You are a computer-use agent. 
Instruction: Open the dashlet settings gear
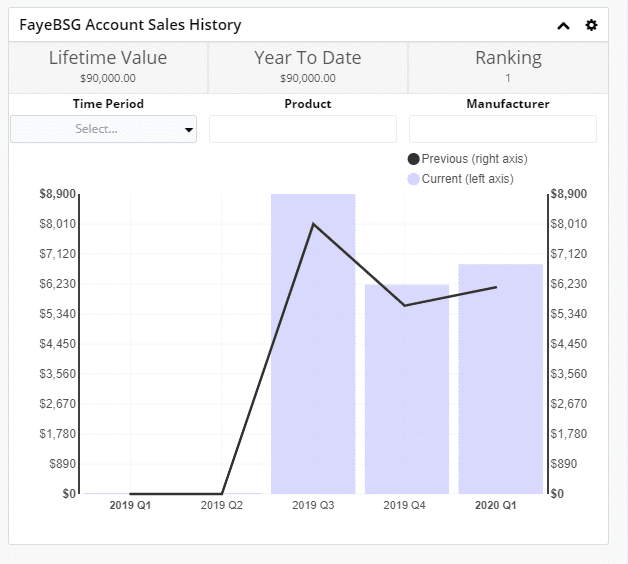pos(591,25)
